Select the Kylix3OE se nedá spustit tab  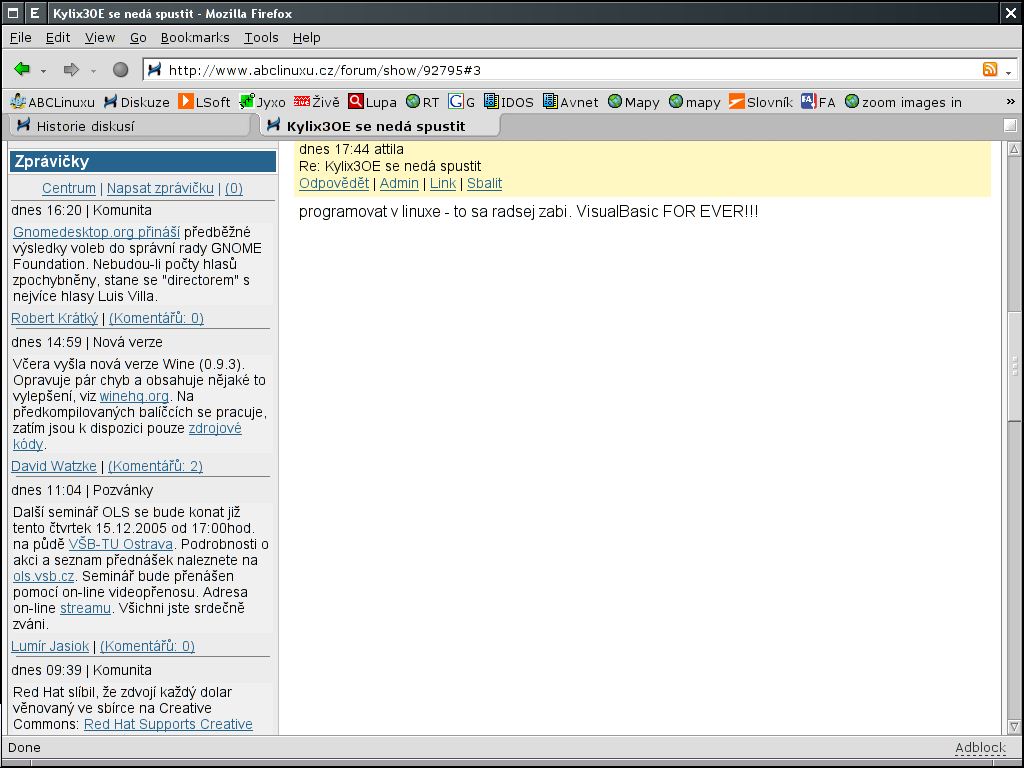click(x=379, y=125)
